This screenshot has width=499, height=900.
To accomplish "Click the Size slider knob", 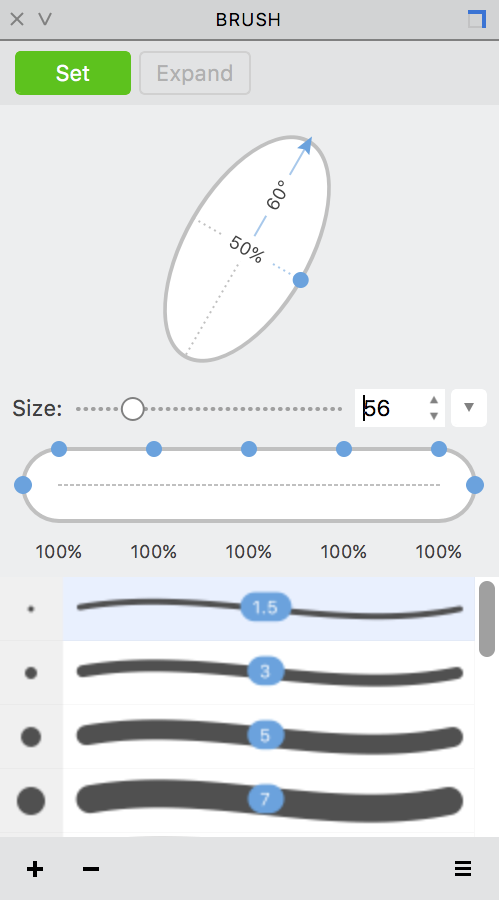I will (133, 409).
